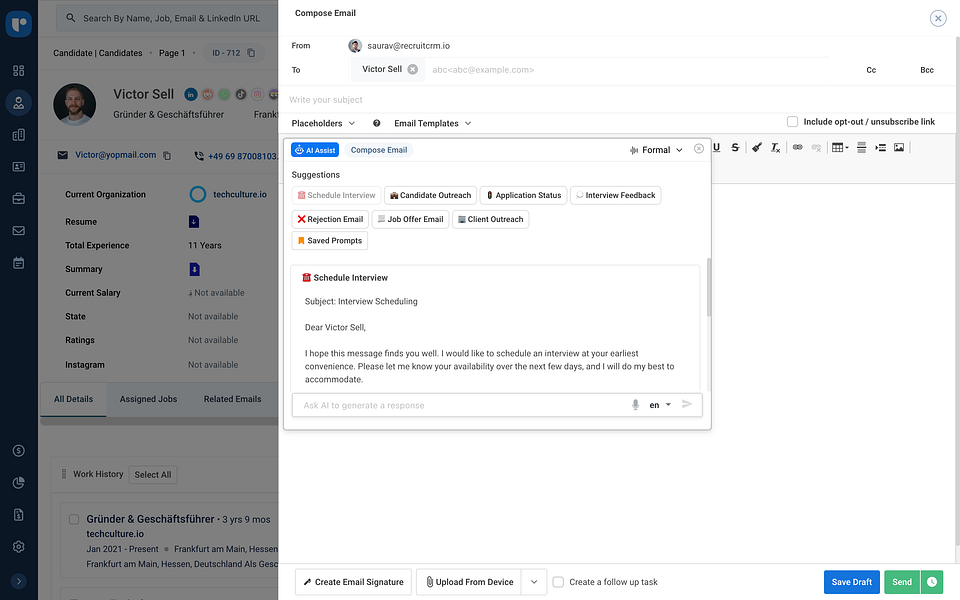Screen dimensions: 960x600
Task: Click the microphone icon in the AI prompt bar
Action: [636, 404]
